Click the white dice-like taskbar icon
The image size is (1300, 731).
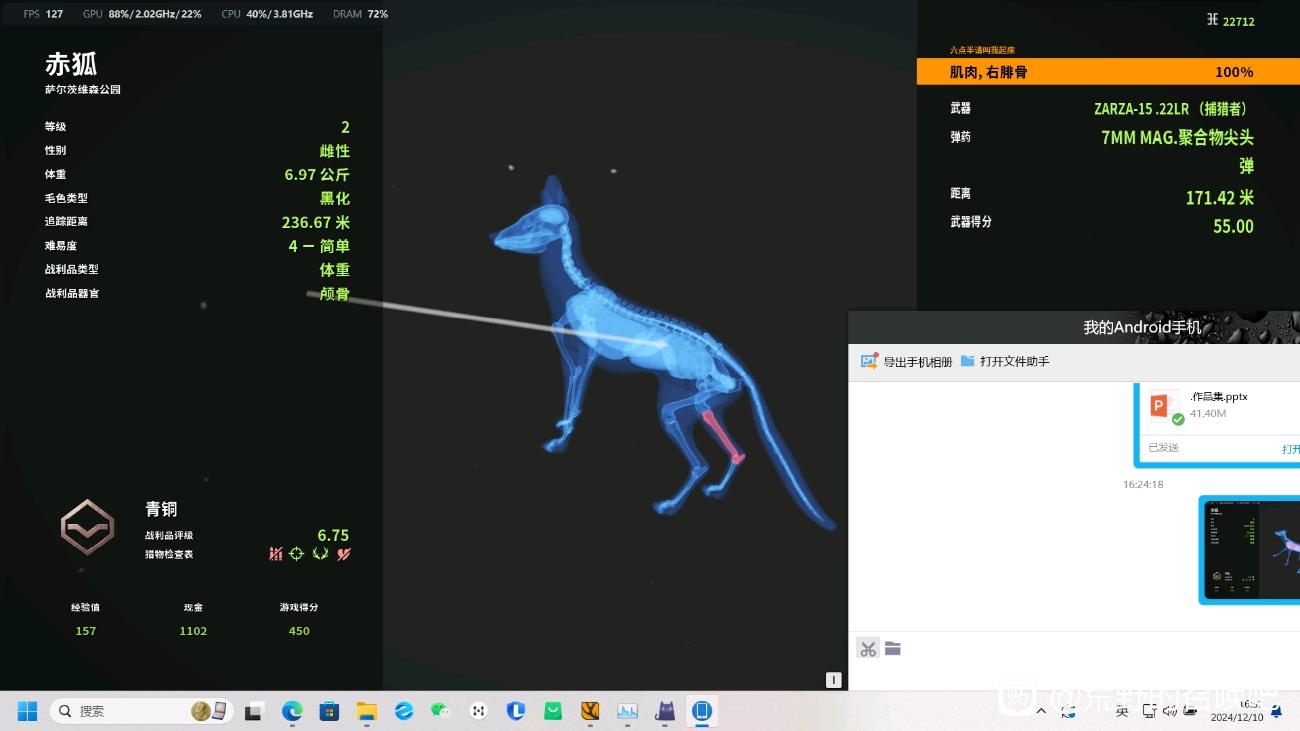(x=479, y=711)
